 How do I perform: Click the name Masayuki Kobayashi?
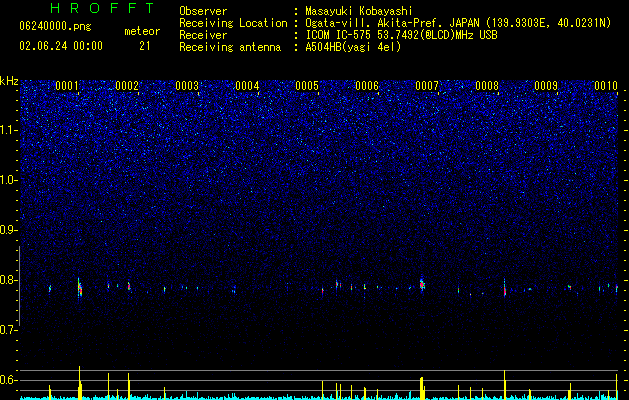pyautogui.click(x=359, y=11)
